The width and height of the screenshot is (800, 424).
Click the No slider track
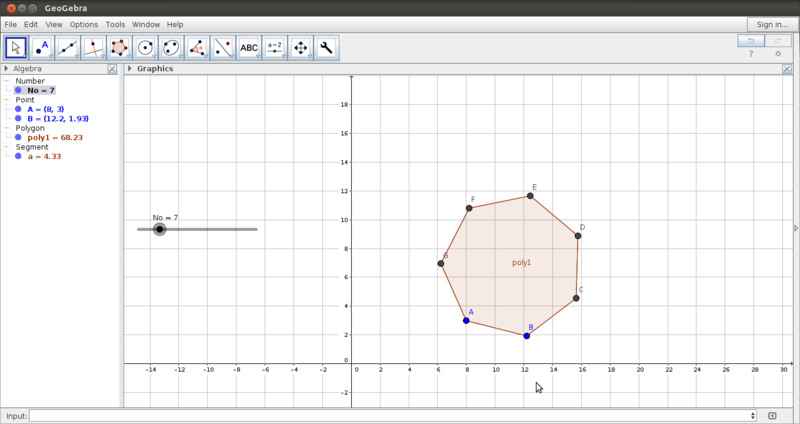coord(197,229)
